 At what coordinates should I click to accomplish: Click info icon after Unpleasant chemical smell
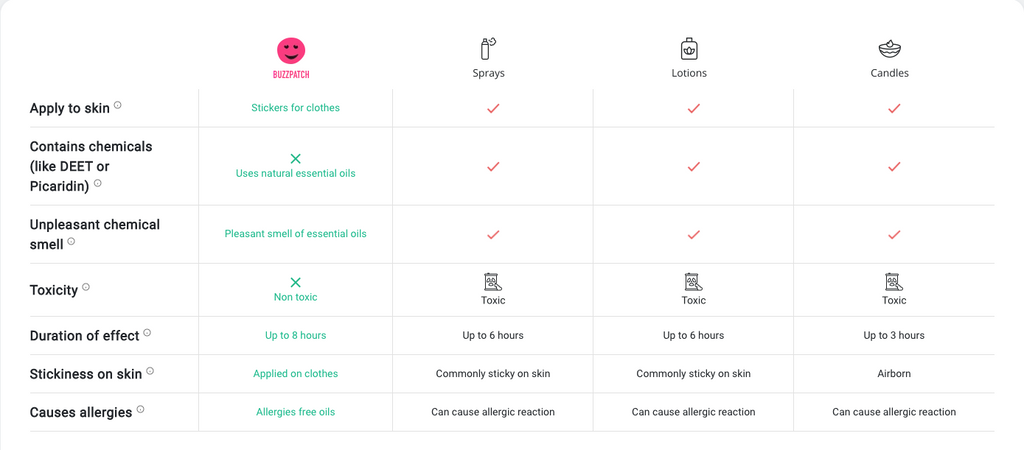[x=71, y=241]
